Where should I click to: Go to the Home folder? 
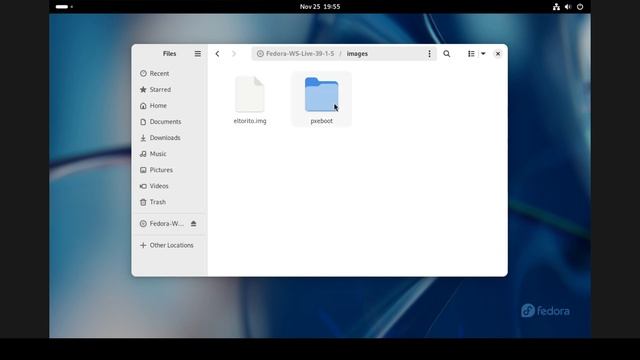tap(169, 105)
